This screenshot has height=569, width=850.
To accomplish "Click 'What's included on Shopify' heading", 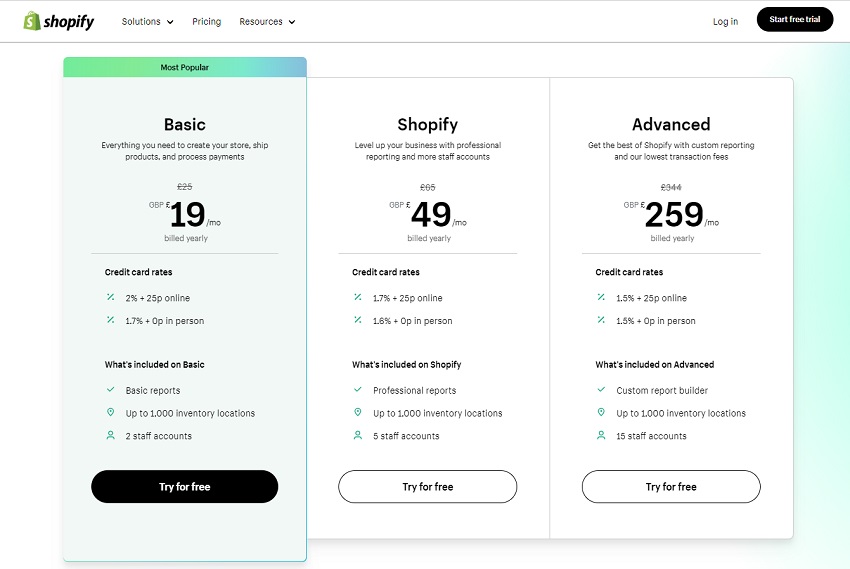I will [x=407, y=365].
